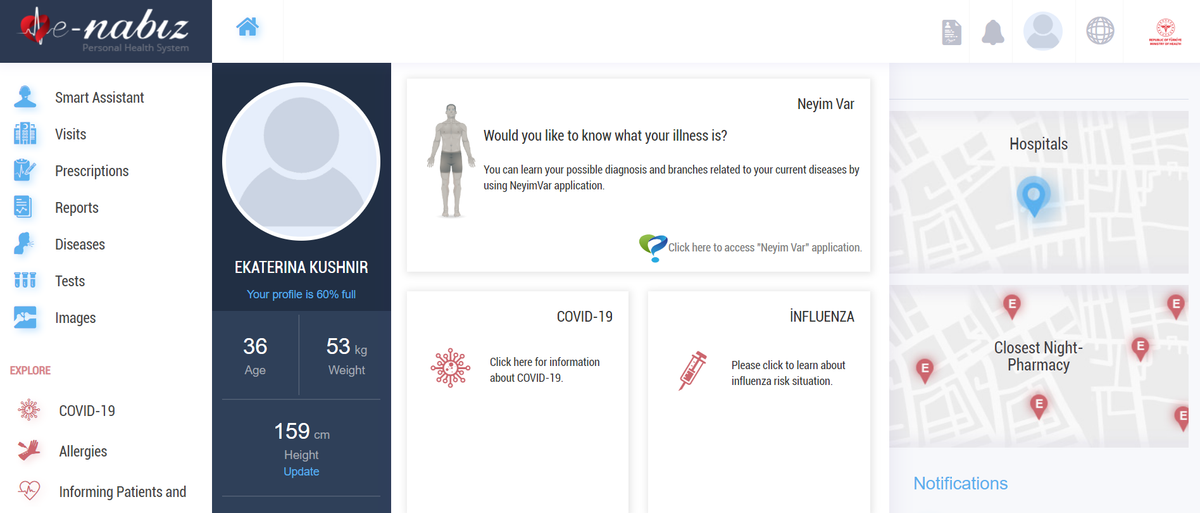Click the COVID-19 virus sidebar icon
This screenshot has height=513, width=1200.
tap(30, 410)
